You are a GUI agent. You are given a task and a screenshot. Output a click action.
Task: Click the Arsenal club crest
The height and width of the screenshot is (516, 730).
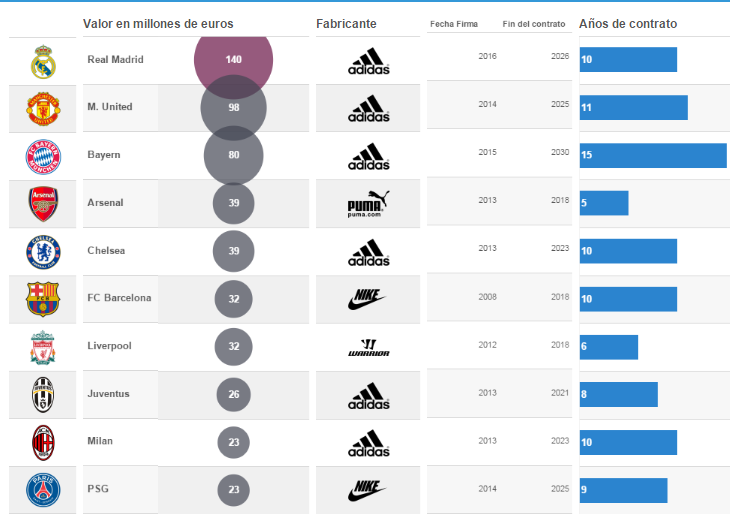[43, 203]
